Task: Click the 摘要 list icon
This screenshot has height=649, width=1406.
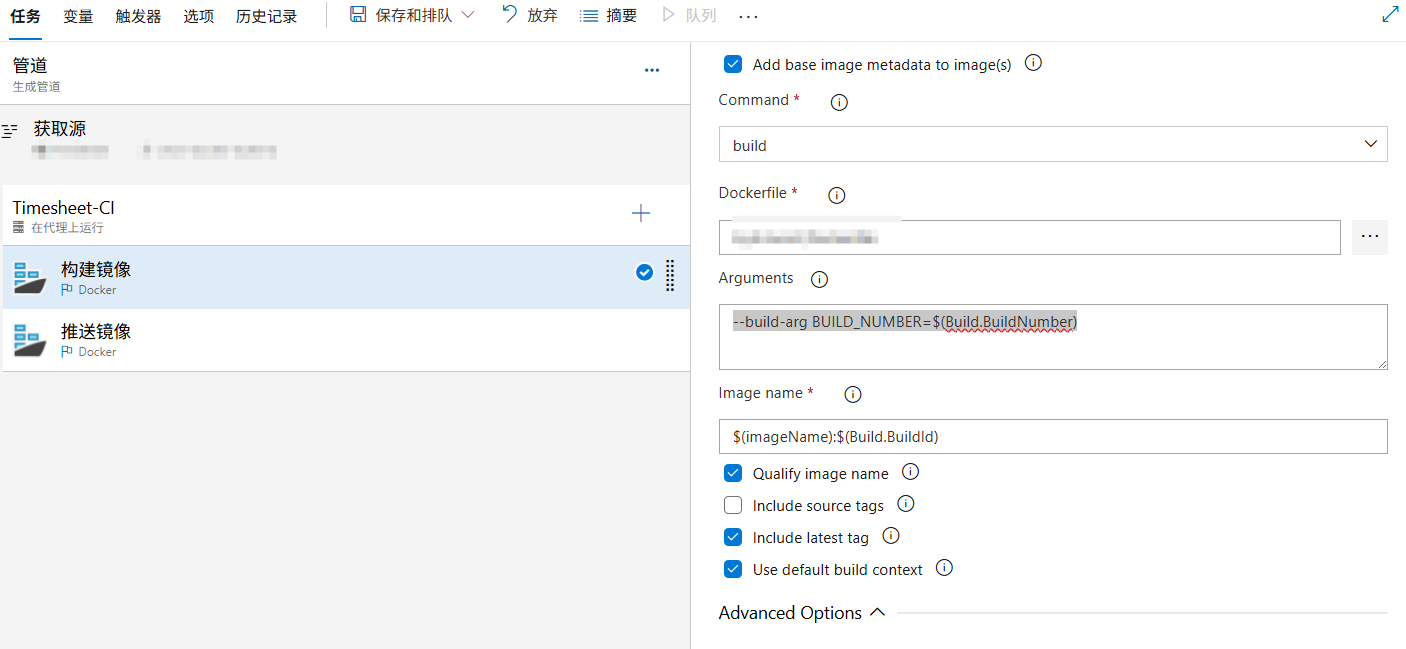Action: (x=589, y=16)
